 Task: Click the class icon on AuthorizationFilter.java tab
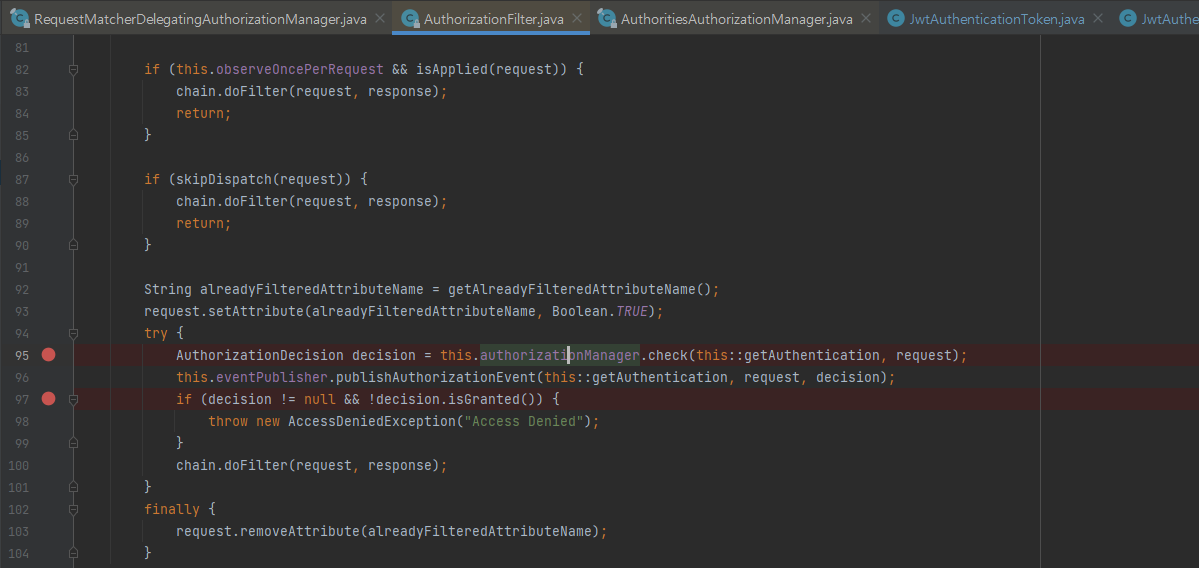click(410, 19)
